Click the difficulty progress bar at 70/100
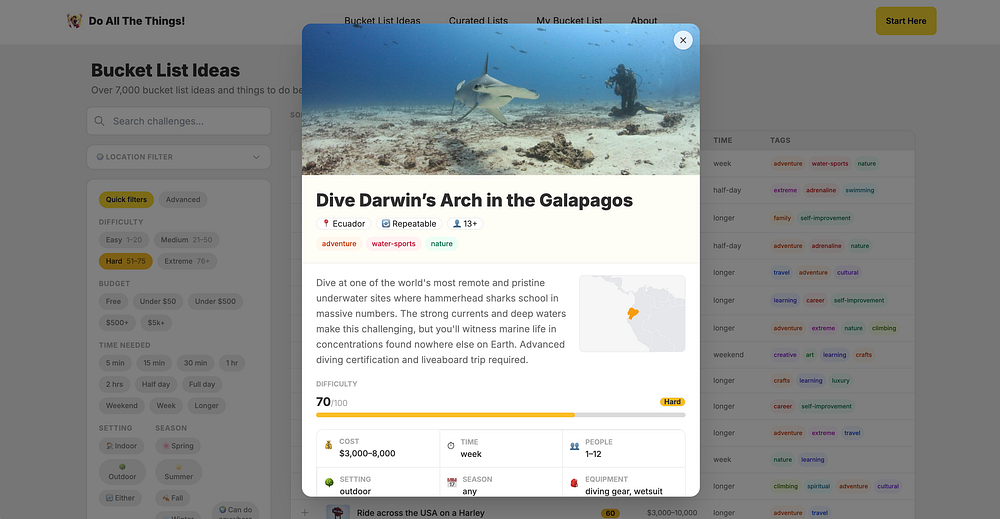 501,415
